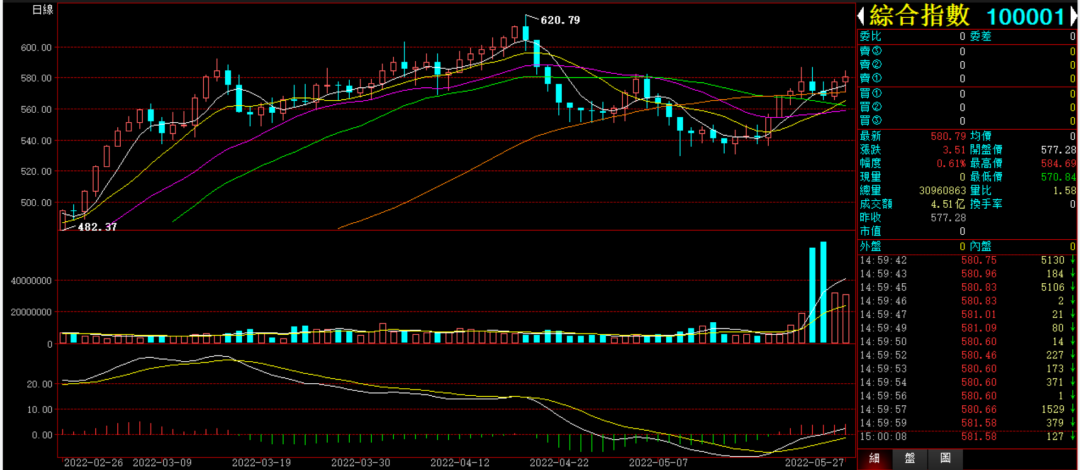Click the 委比 label

[870, 37]
